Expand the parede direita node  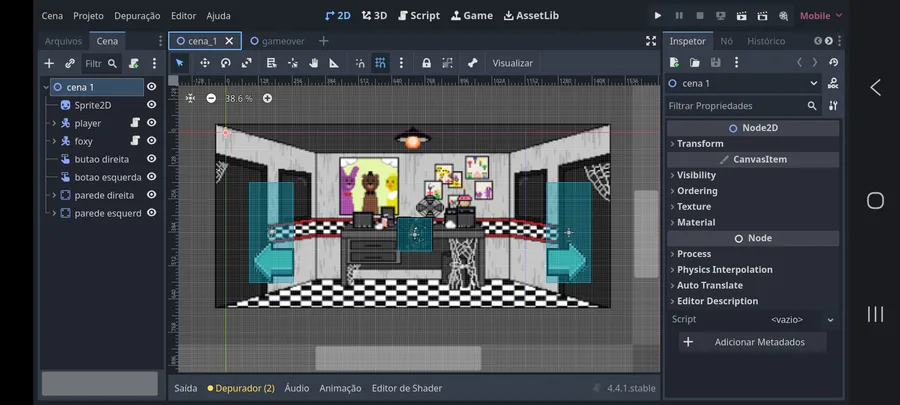click(x=54, y=195)
